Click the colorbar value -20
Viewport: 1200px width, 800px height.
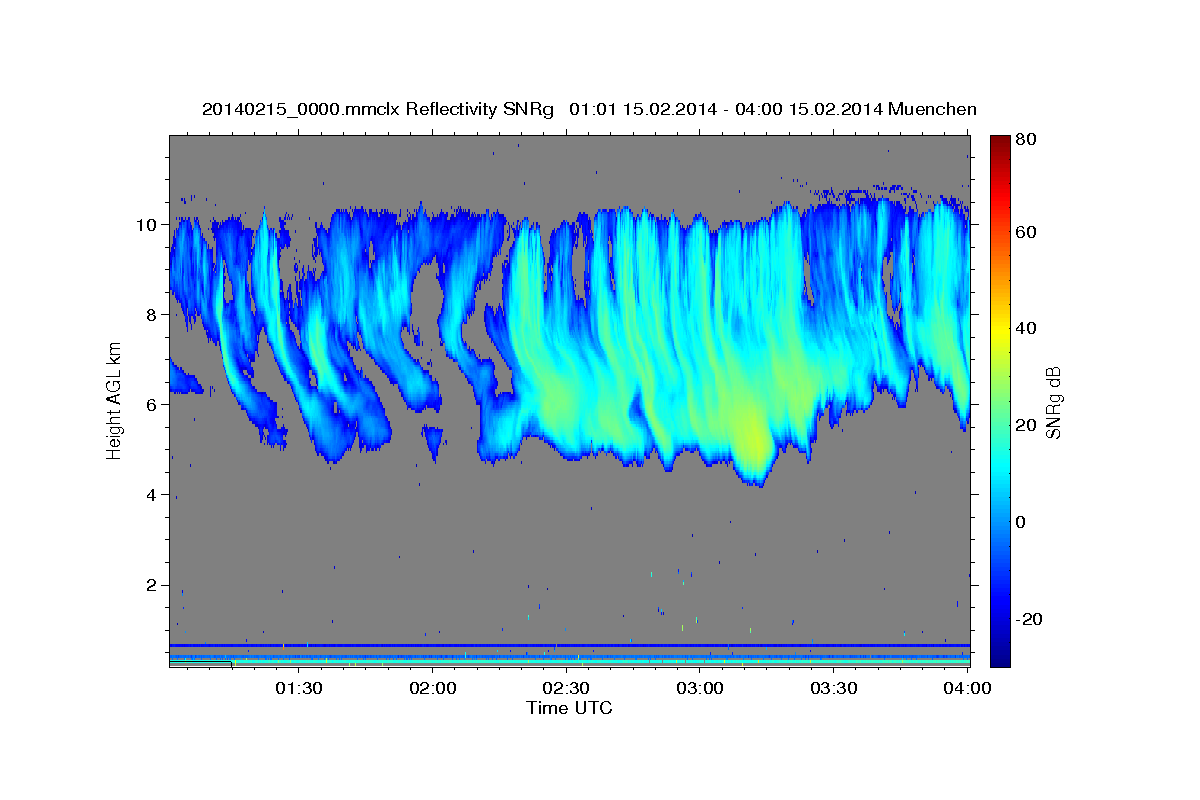click(x=1031, y=619)
